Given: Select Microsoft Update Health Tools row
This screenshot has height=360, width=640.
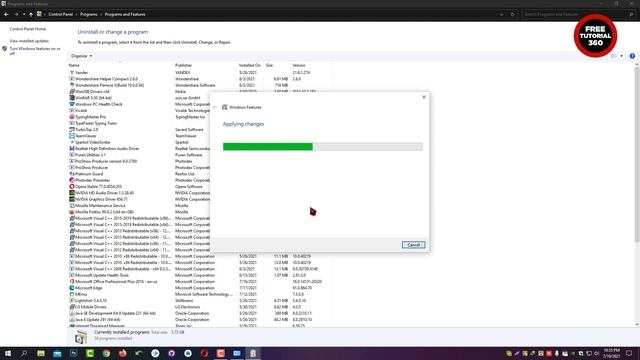Looking at the screenshot, I should pyautogui.click(x=200, y=275).
